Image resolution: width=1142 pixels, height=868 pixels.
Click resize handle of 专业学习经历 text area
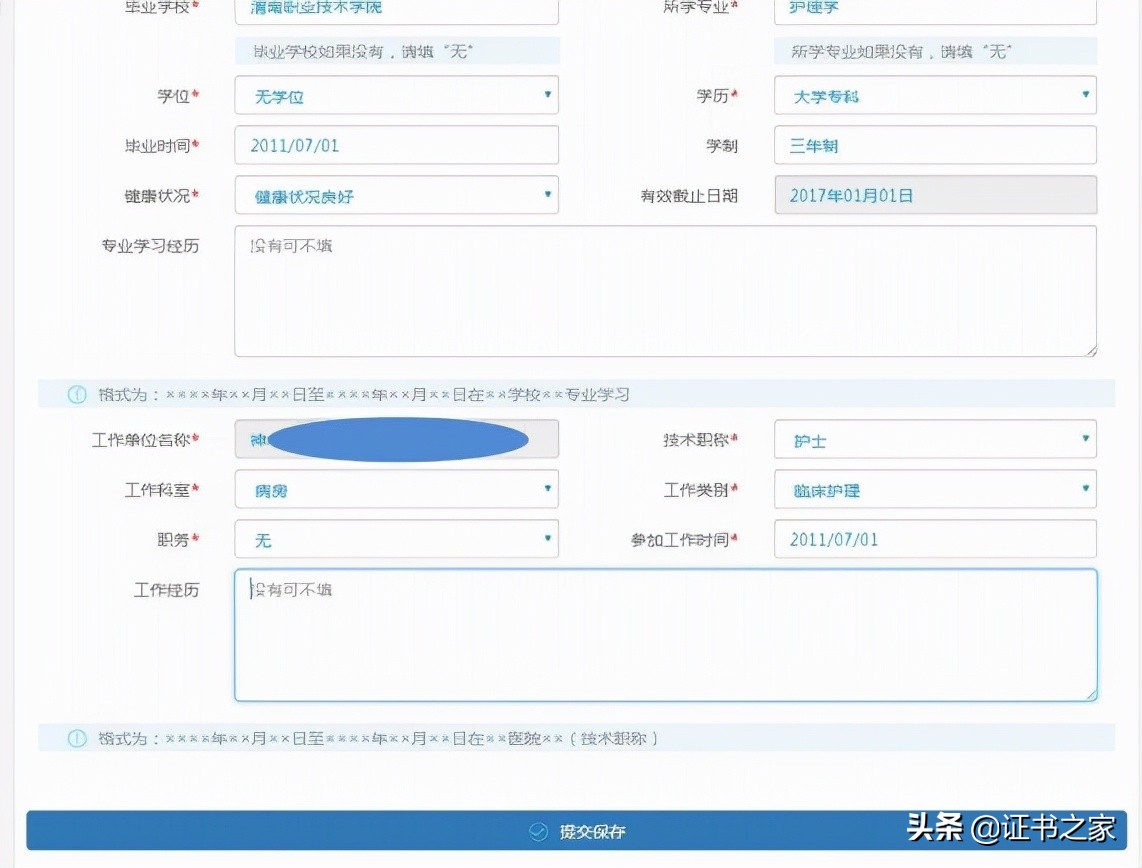[x=1091, y=351]
